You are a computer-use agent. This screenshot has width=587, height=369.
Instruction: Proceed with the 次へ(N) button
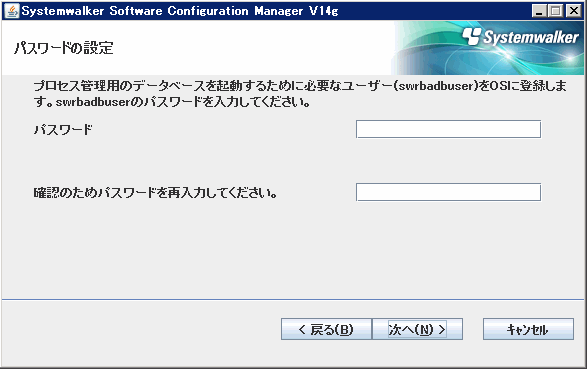coord(417,329)
